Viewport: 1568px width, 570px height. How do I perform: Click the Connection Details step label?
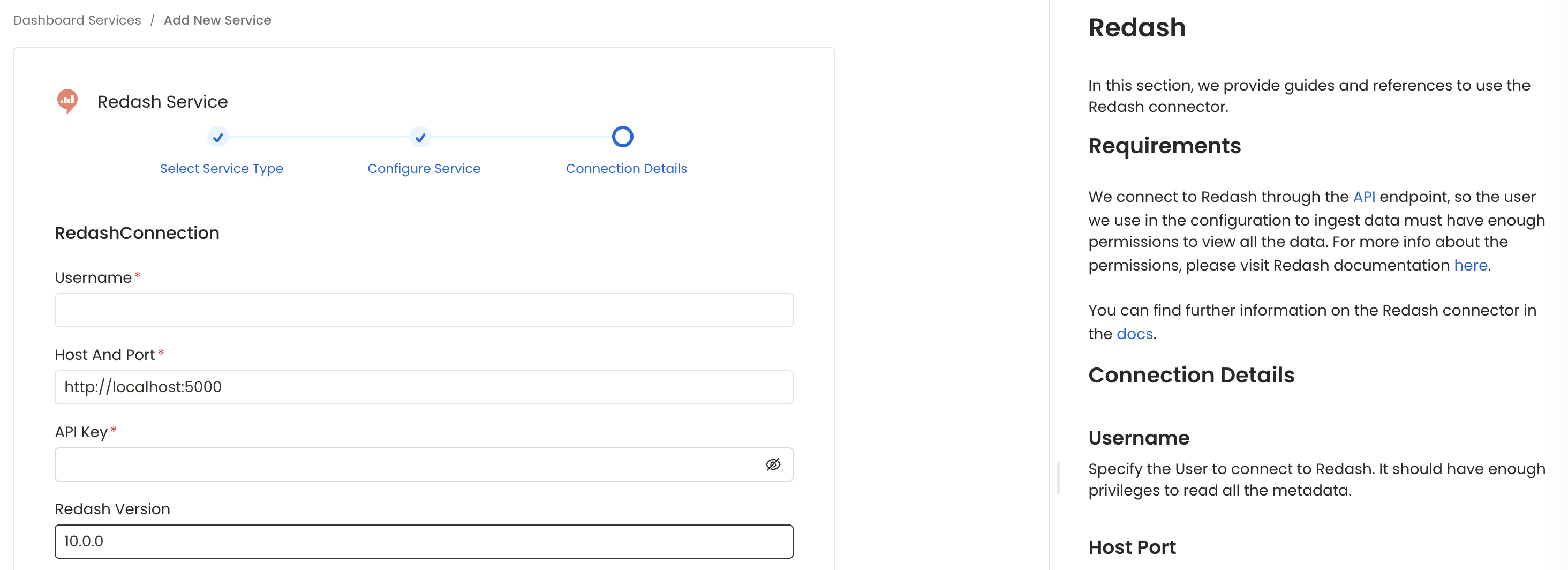point(625,169)
